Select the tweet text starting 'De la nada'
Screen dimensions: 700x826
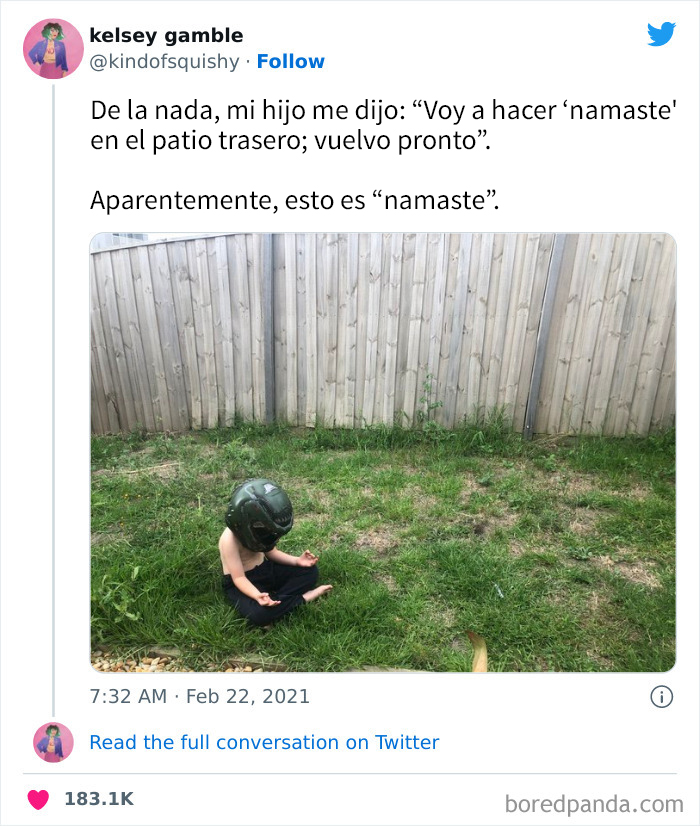[x=383, y=125]
